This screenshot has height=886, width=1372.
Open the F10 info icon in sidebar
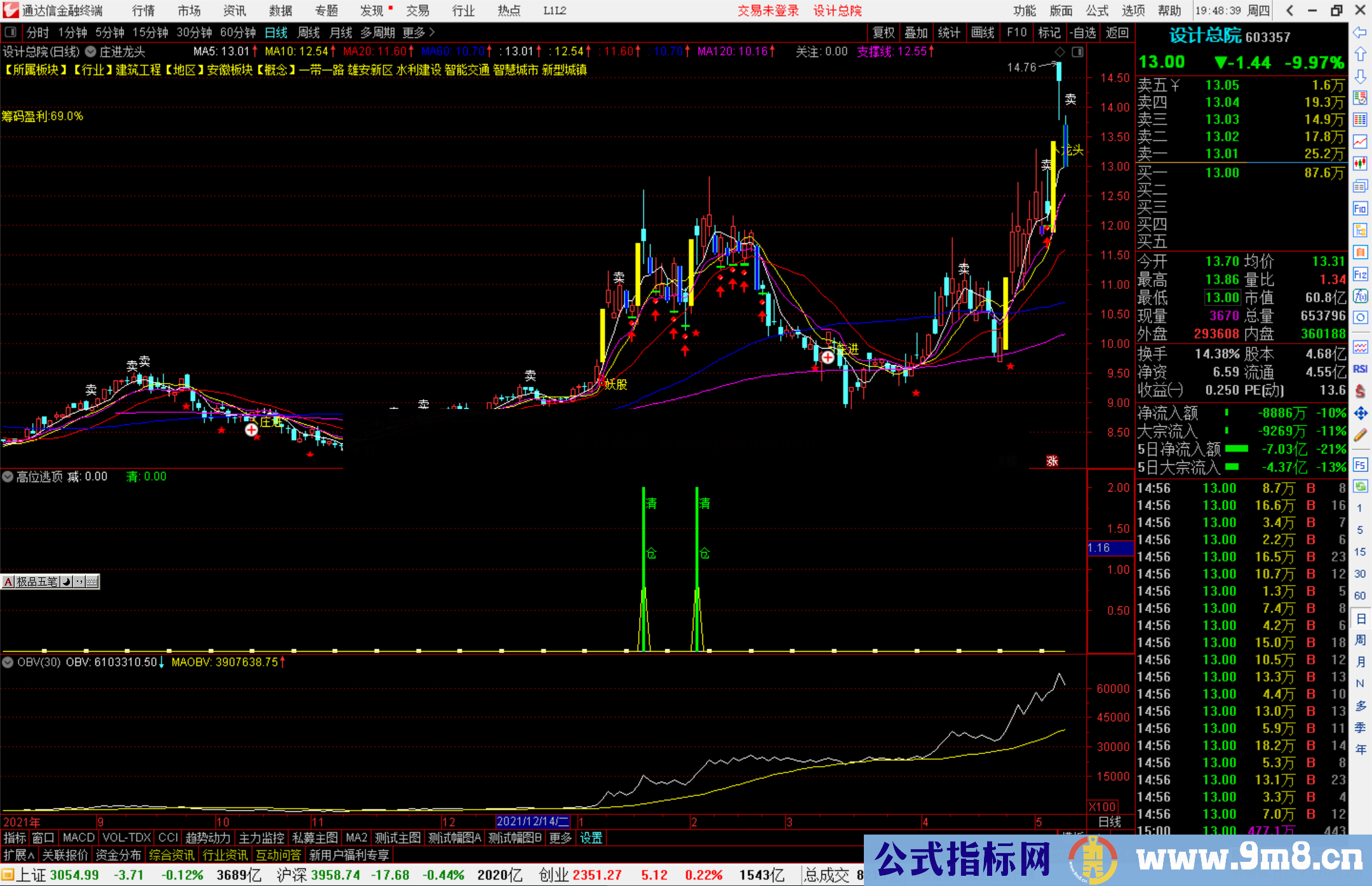[1360, 208]
